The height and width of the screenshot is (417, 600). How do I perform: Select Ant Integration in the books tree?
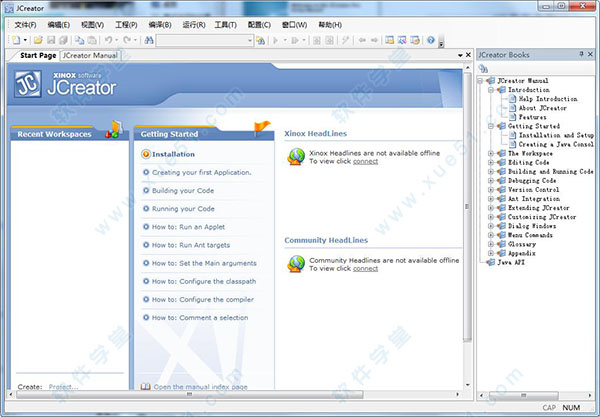pos(534,199)
